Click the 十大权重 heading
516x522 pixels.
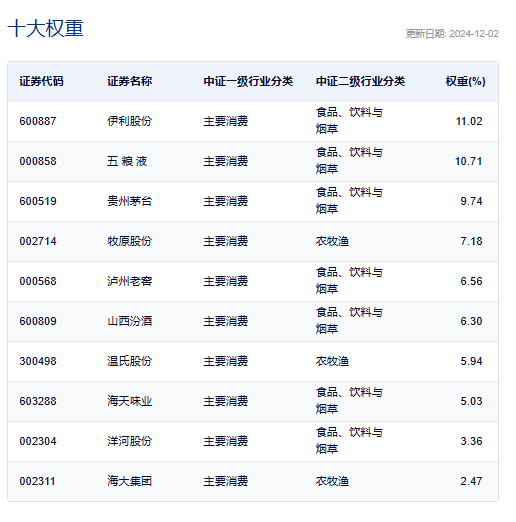click(45, 28)
